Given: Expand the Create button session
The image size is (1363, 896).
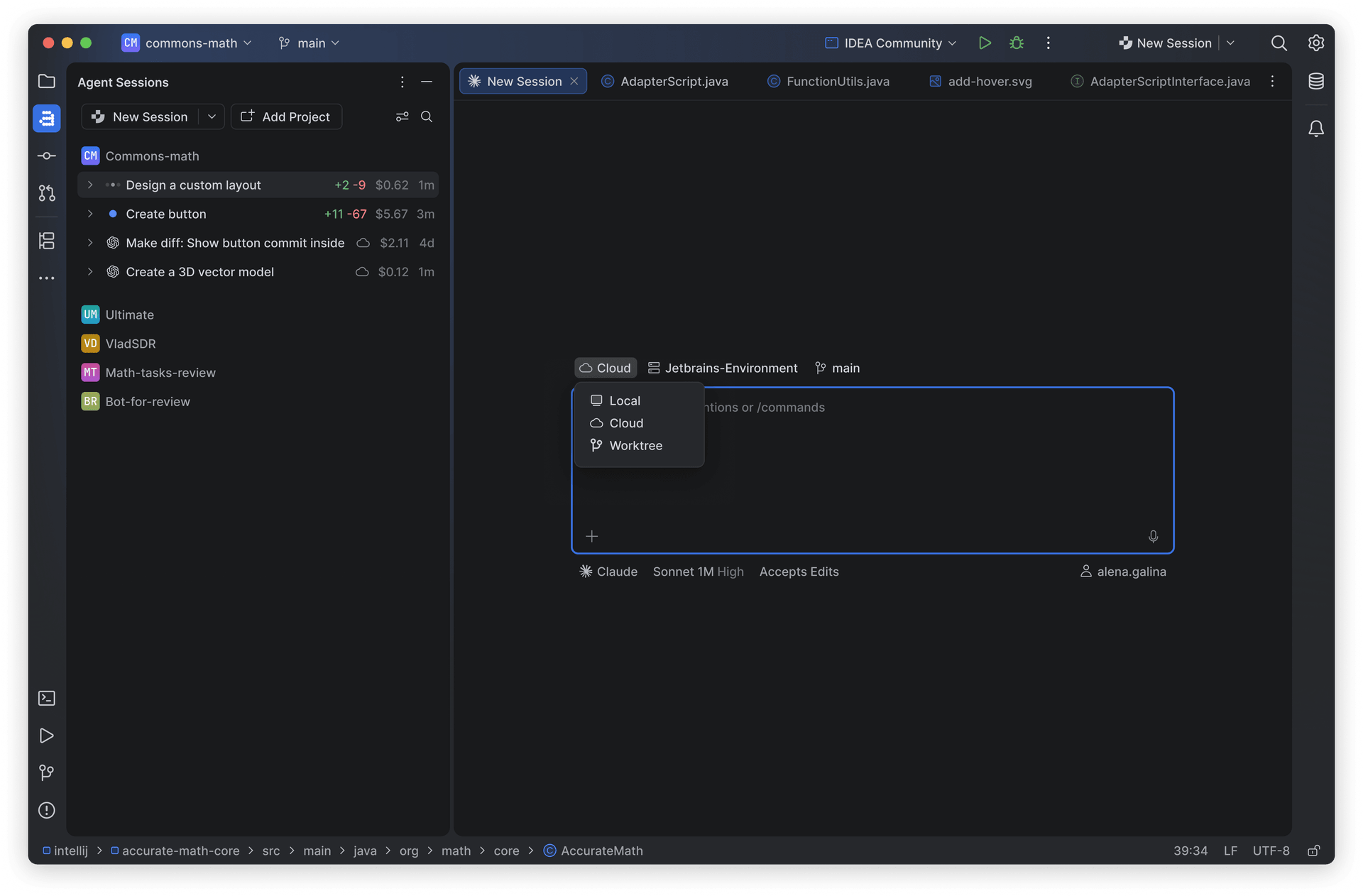Looking at the screenshot, I should (x=90, y=214).
